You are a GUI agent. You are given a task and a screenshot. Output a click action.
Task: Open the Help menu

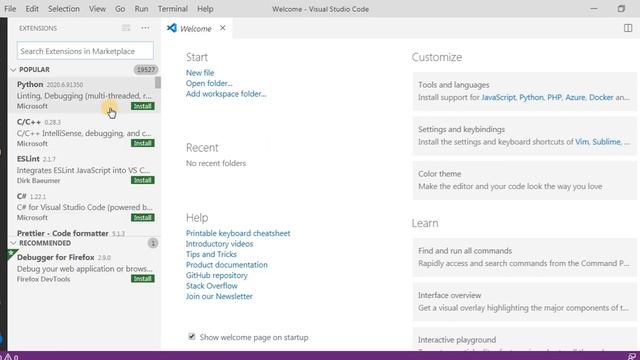pyautogui.click(x=205, y=9)
